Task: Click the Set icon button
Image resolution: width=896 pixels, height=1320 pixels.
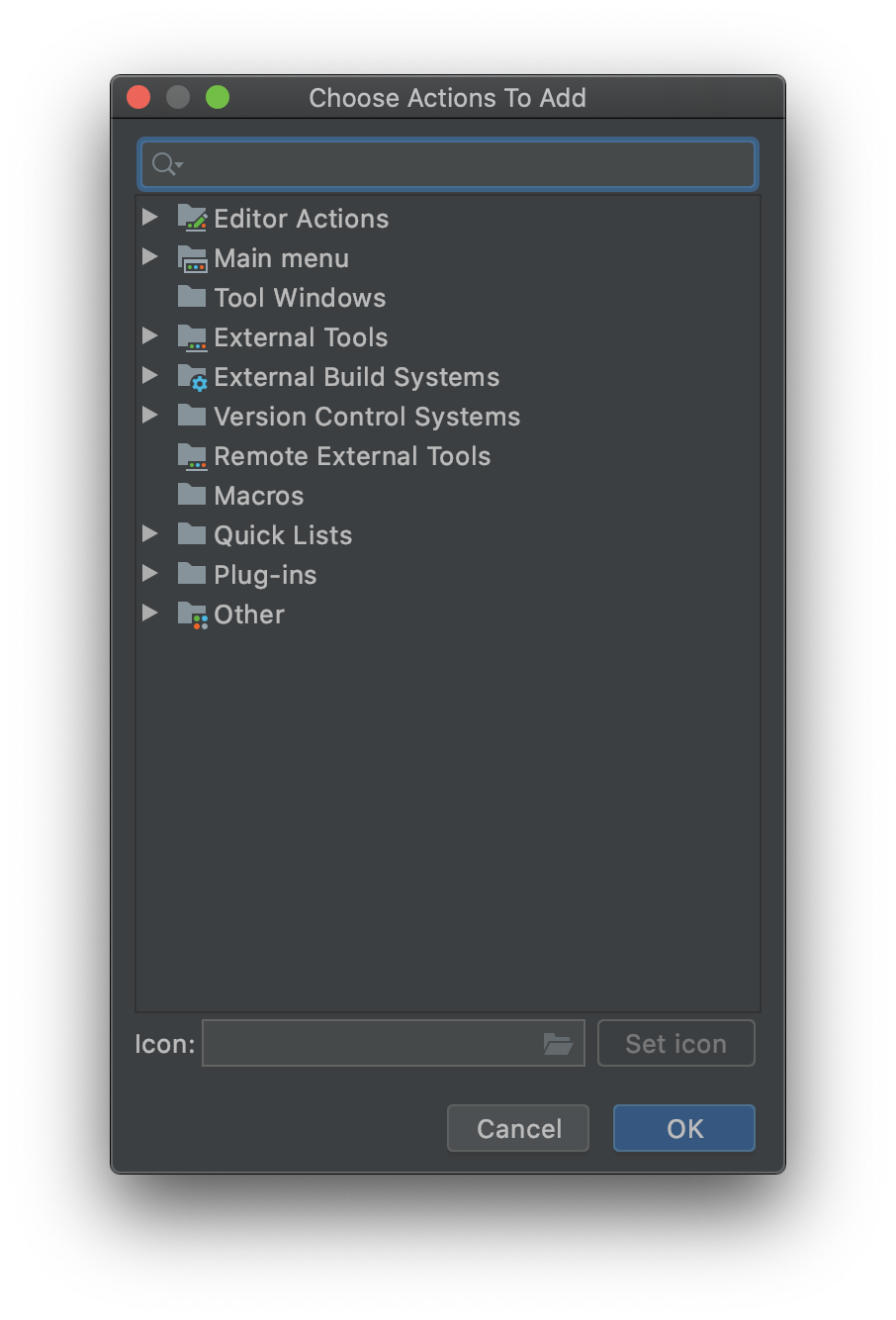Action: click(676, 1043)
